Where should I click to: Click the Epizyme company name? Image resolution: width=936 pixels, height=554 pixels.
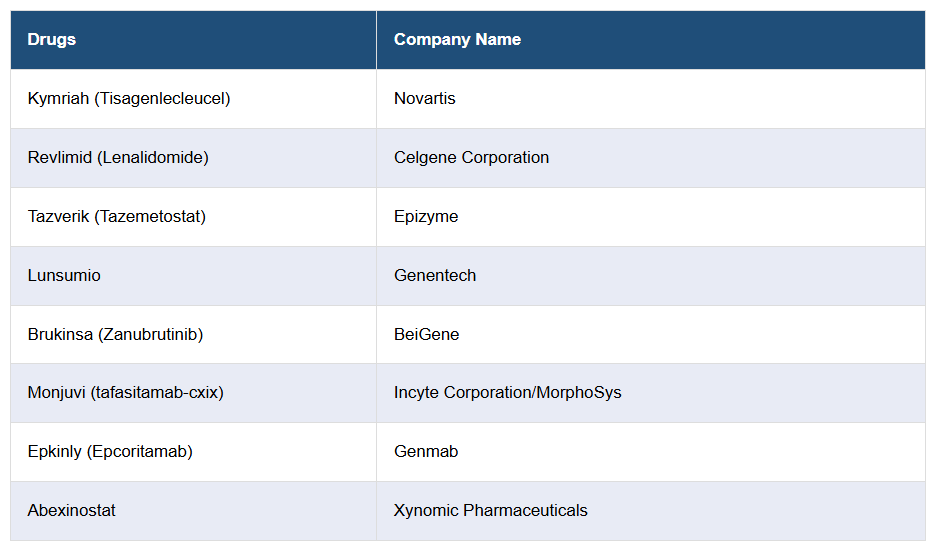[426, 217]
